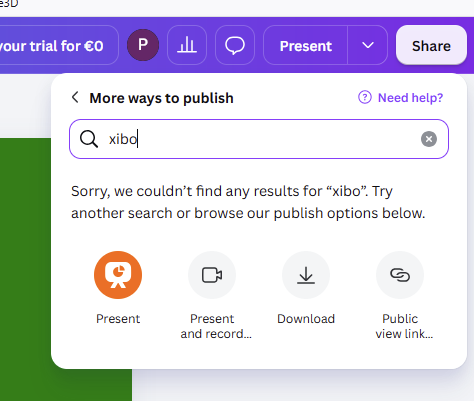Click the magnifier search icon

89,139
